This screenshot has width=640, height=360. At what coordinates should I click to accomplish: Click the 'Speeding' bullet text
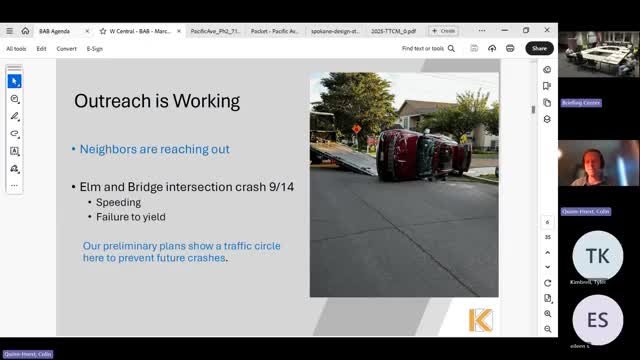tap(118, 202)
